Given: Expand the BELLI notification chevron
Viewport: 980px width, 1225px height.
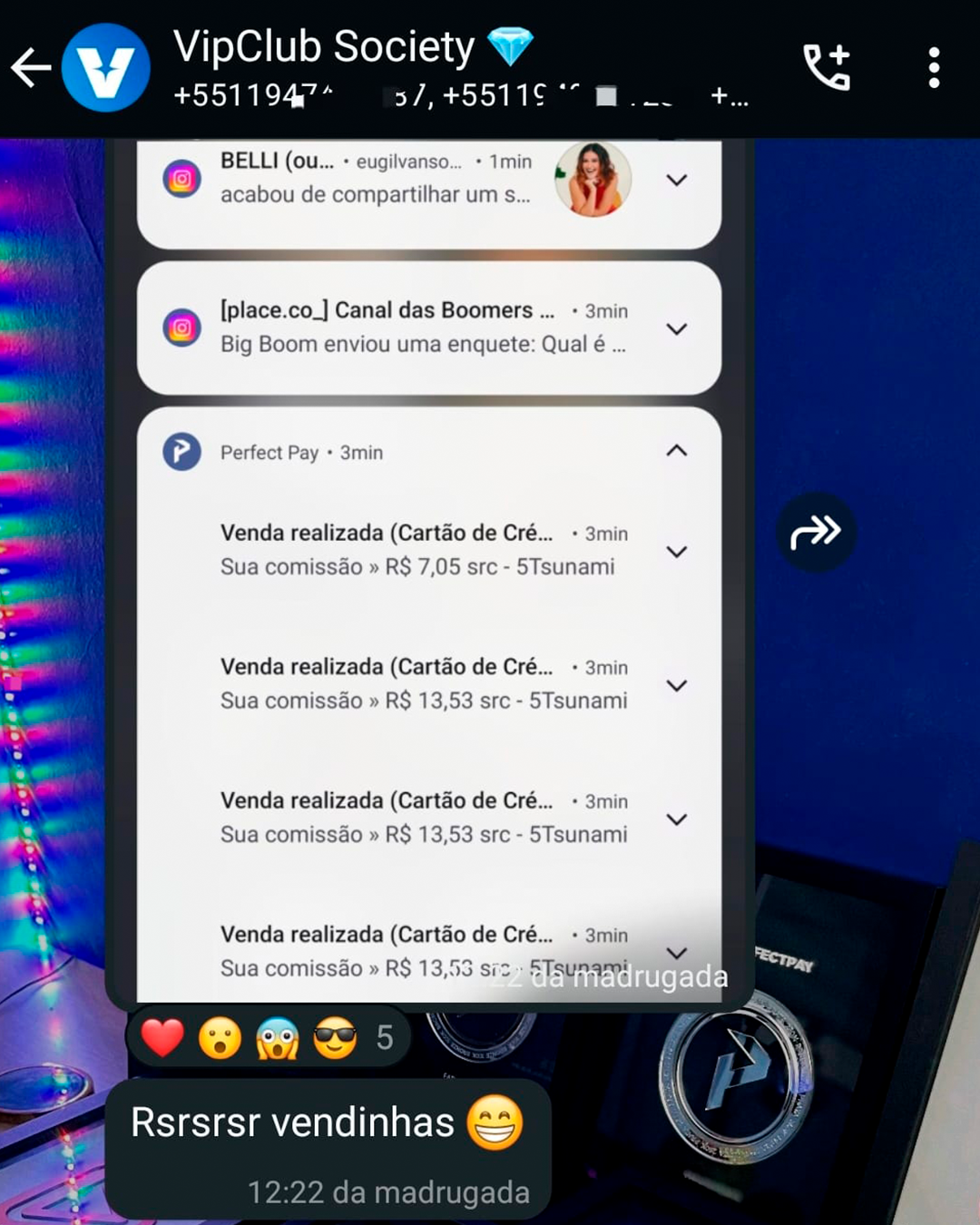Looking at the screenshot, I should 676,180.
